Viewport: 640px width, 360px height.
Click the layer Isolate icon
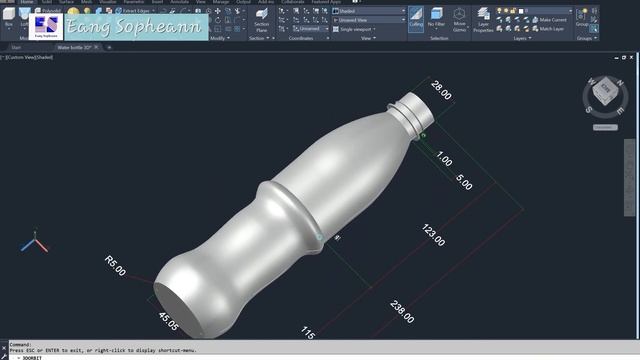508,20
